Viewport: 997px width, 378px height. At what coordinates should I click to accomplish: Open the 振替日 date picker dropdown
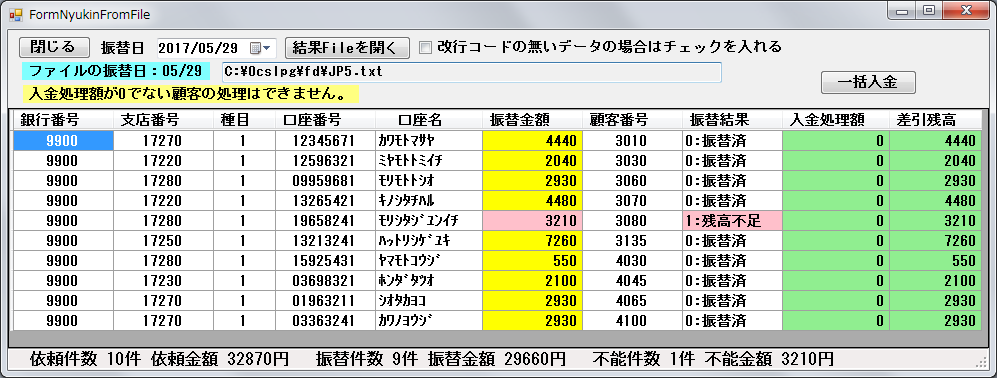[x=261, y=48]
